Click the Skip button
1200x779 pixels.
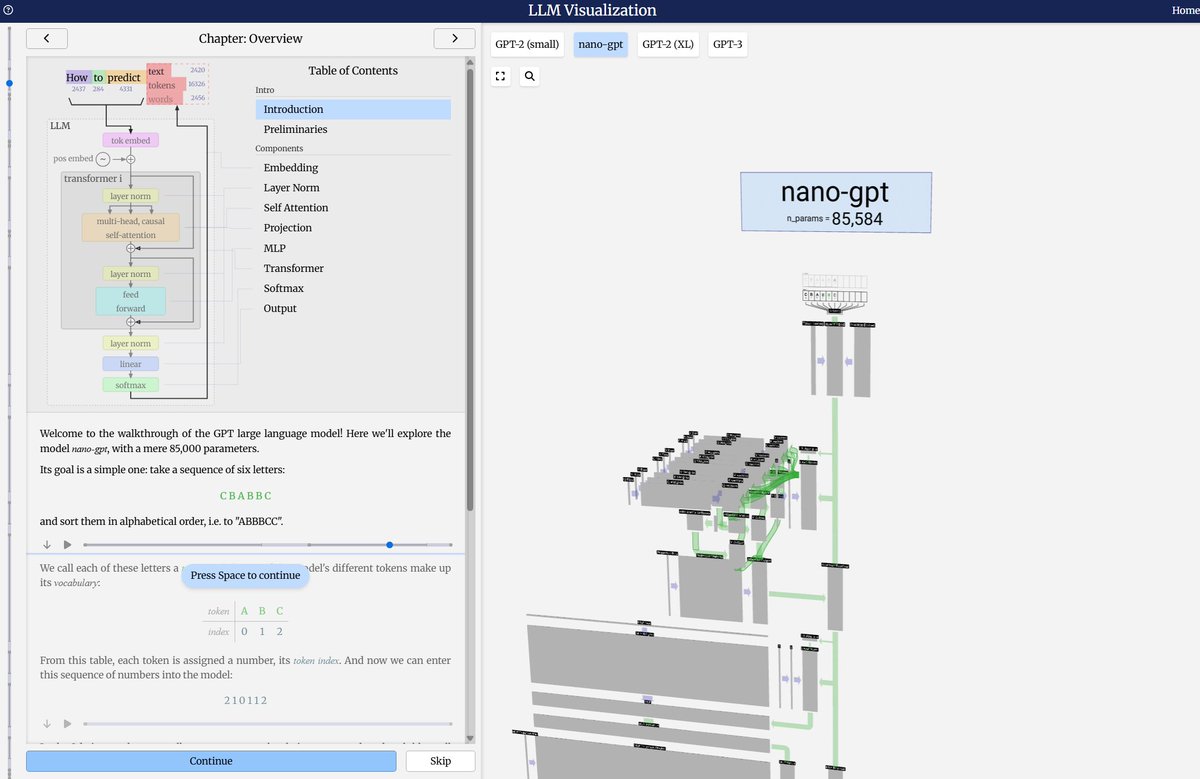(440, 761)
